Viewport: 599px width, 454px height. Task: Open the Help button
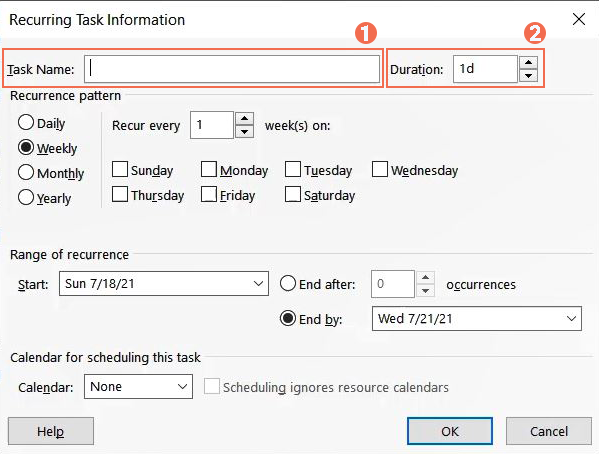[x=51, y=431]
